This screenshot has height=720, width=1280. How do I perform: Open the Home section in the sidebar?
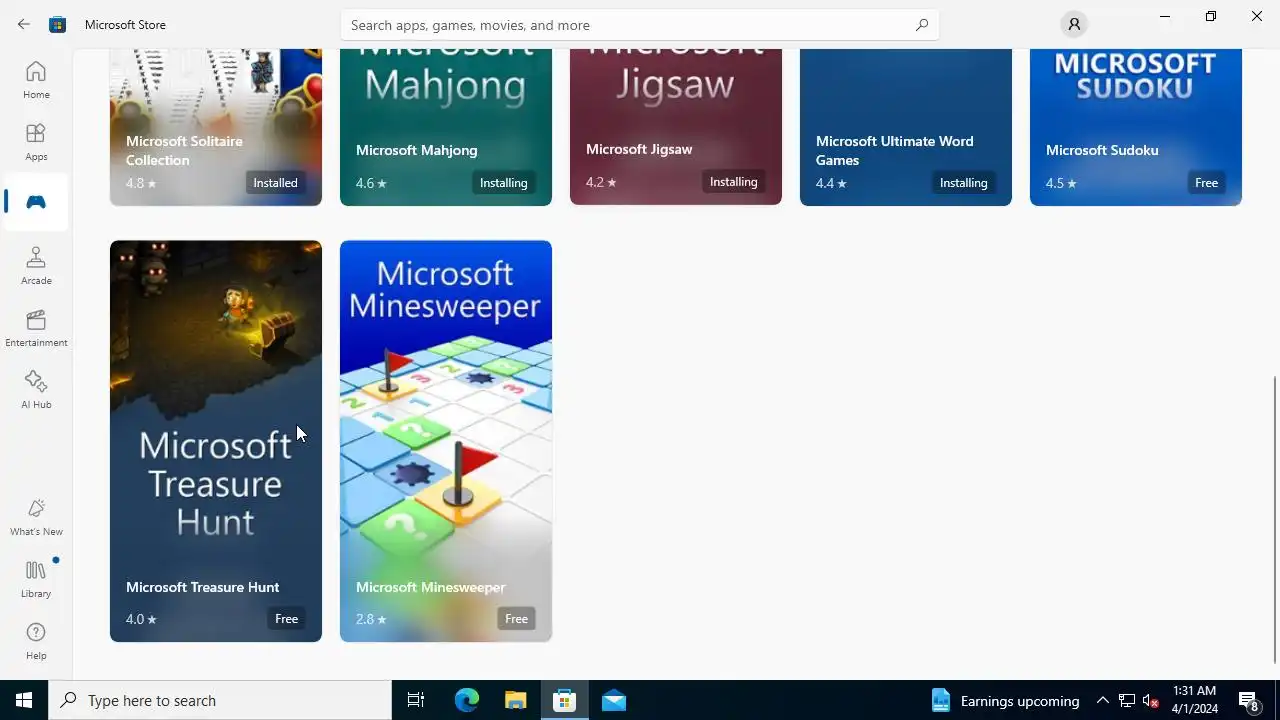pos(36,80)
